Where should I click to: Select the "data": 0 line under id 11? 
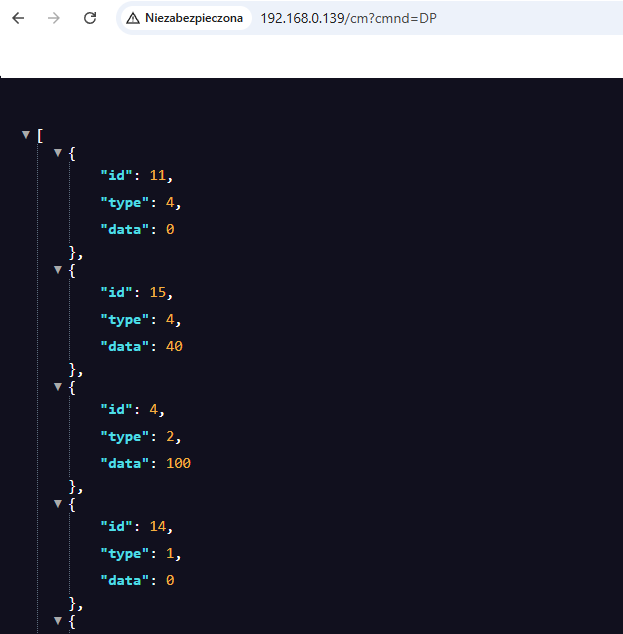137,230
